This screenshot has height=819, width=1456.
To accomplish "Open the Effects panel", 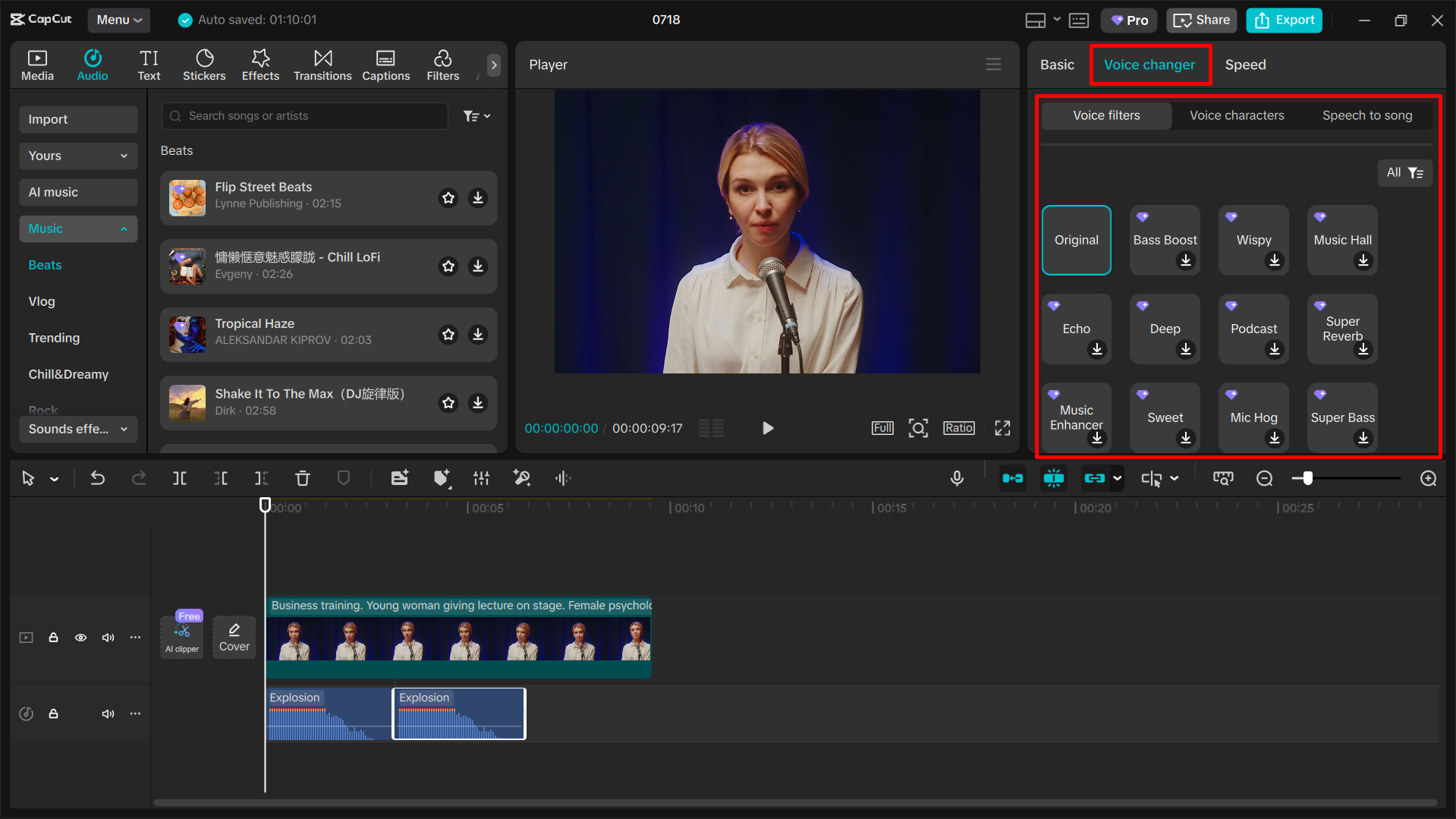I will (x=260, y=65).
